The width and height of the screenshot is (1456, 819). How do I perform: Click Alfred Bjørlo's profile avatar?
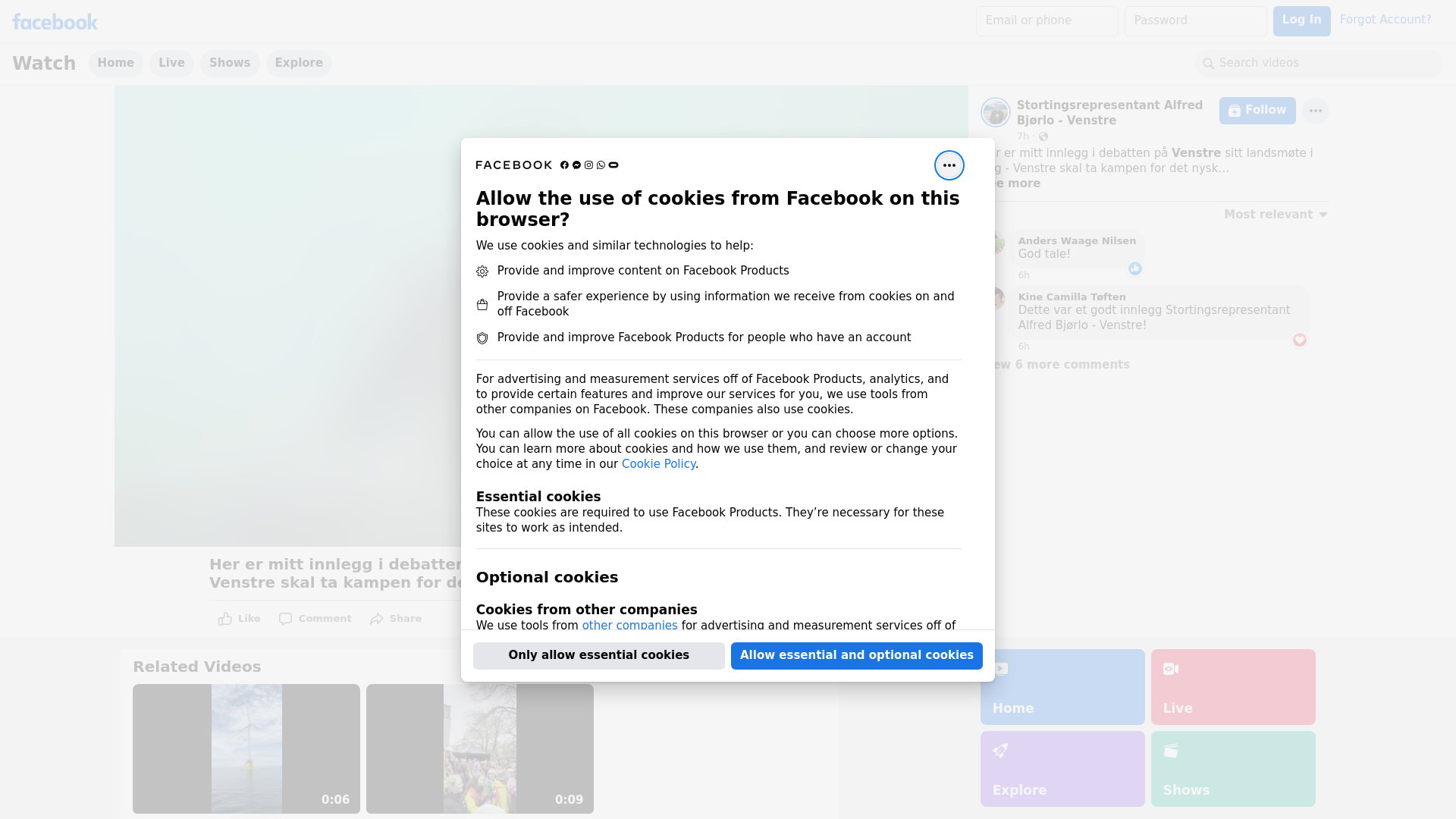pos(995,112)
